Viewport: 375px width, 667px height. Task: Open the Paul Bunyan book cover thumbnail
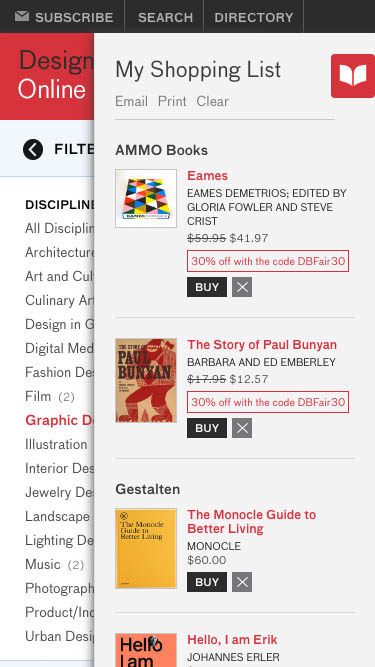(x=146, y=380)
